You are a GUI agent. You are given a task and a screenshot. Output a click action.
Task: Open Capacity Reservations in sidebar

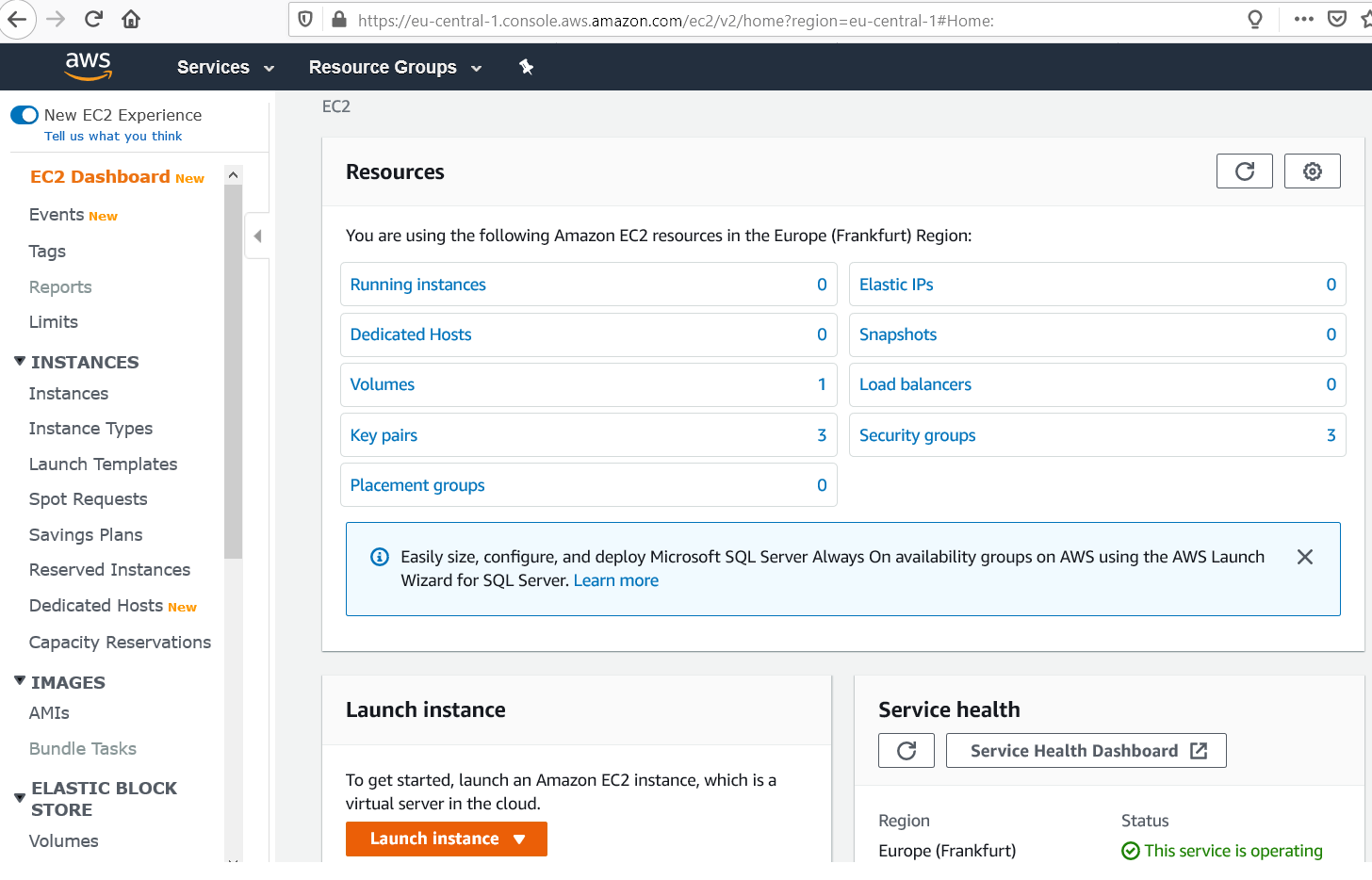coord(121,643)
